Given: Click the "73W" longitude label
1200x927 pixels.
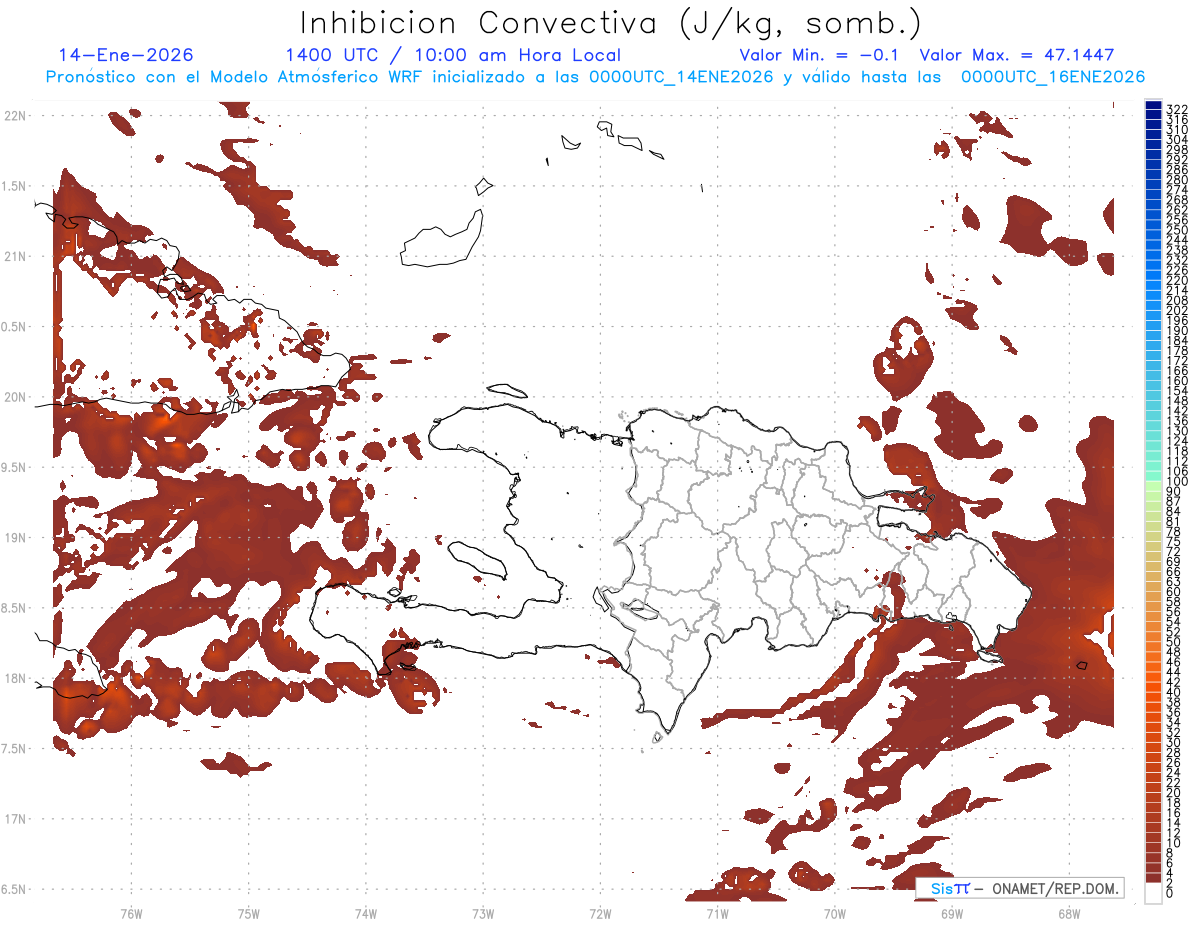Looking at the screenshot, I should tap(483, 913).
